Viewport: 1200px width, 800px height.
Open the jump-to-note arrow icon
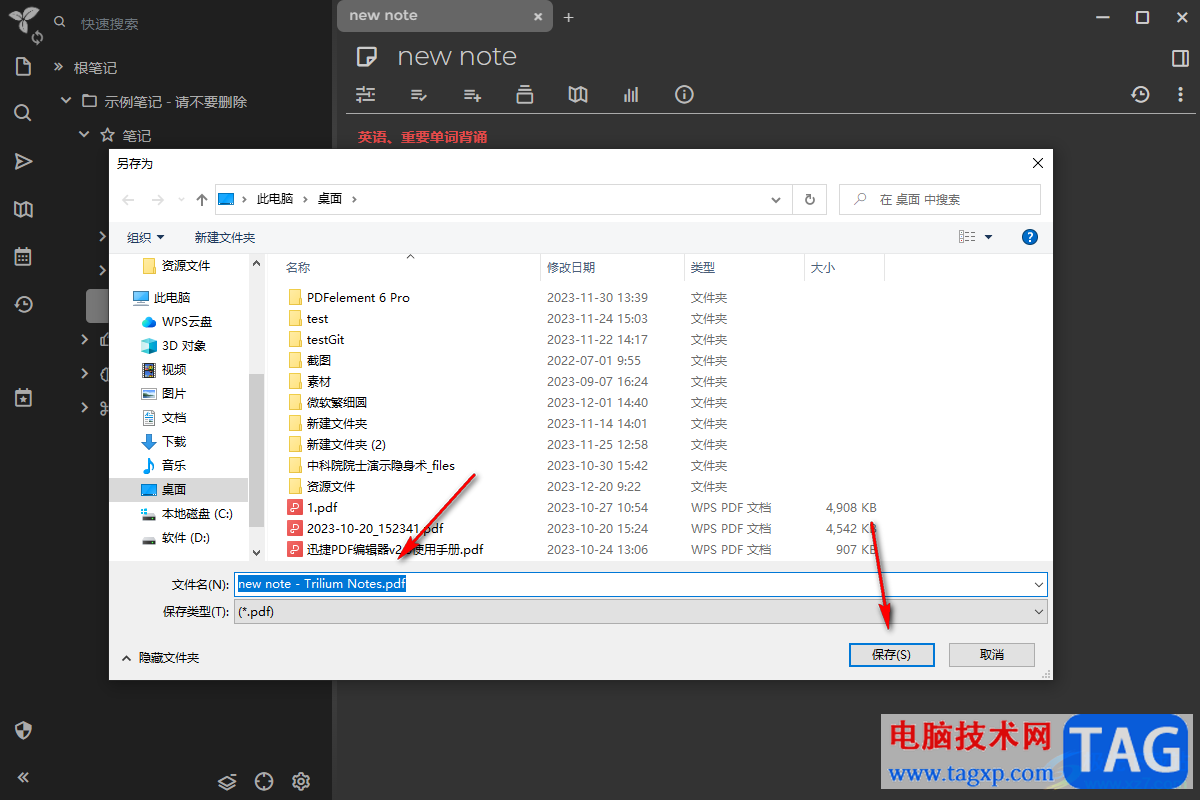pos(23,162)
